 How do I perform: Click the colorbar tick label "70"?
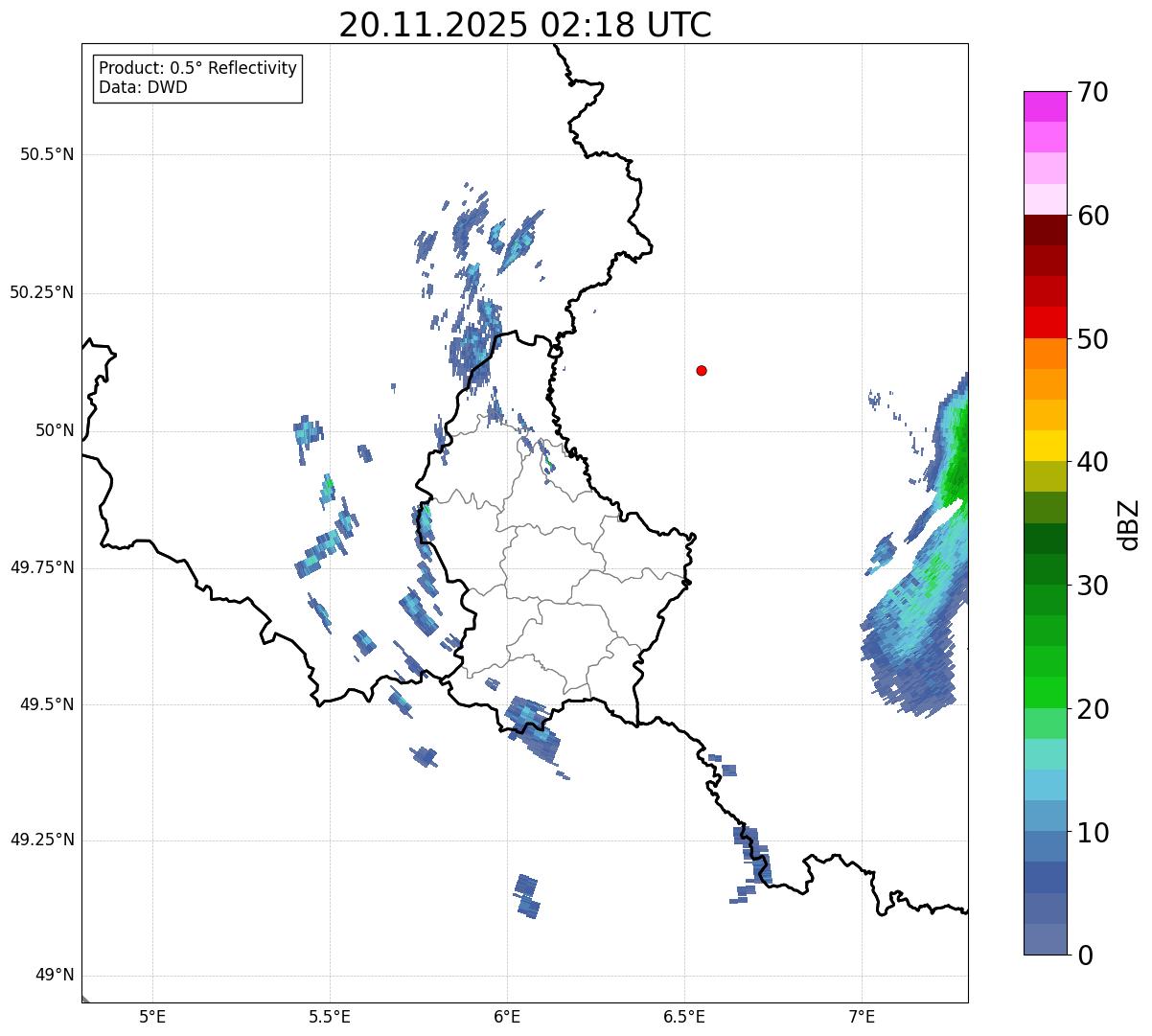[1093, 92]
